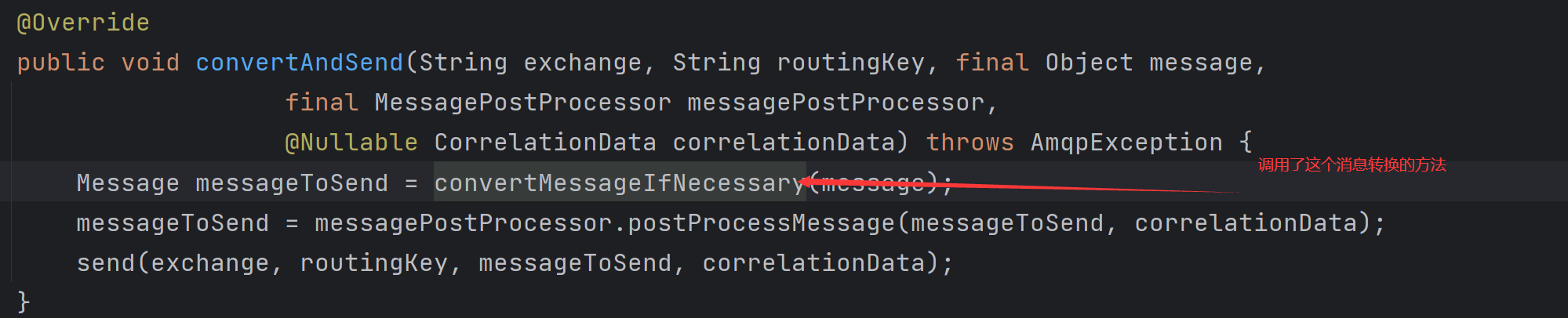The width and height of the screenshot is (1568, 318).
Task: Click the routingKey parameter in signature
Action: [x=851, y=63]
